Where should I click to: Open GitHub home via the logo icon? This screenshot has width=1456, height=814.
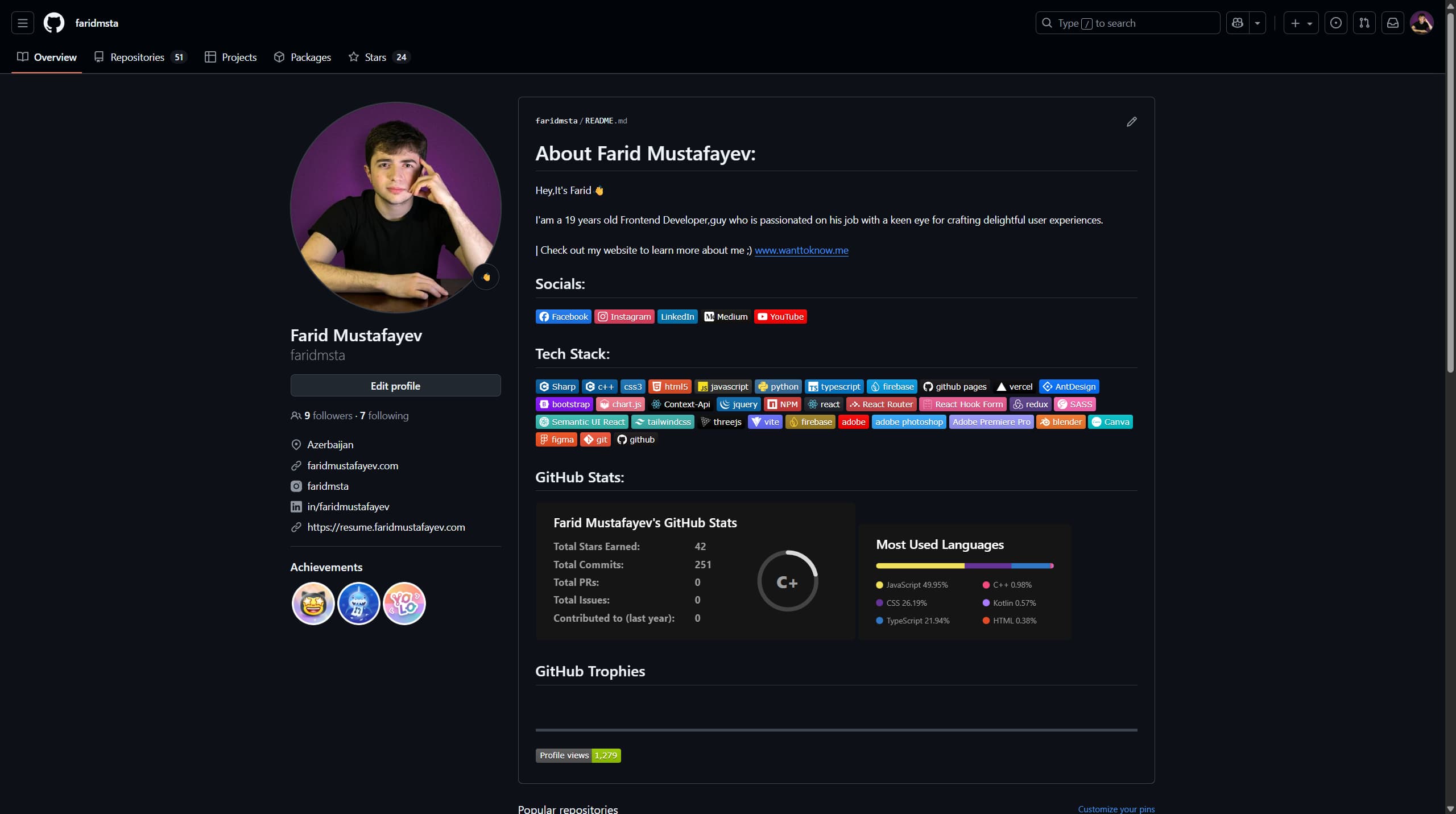point(53,23)
